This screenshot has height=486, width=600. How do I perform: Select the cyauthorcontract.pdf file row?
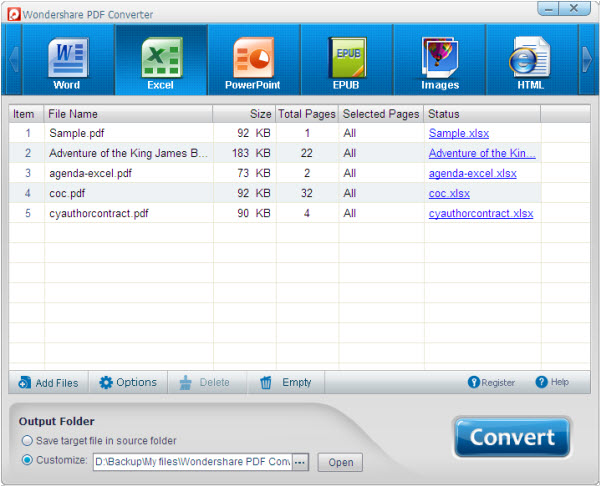(299, 213)
